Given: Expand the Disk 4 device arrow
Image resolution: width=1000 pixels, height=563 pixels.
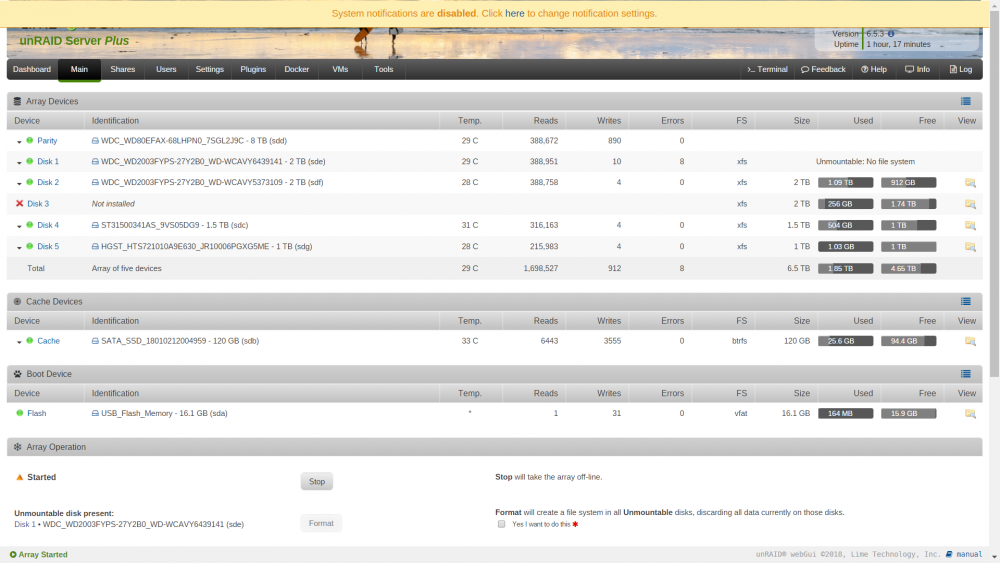Looking at the screenshot, I should [x=19, y=226].
